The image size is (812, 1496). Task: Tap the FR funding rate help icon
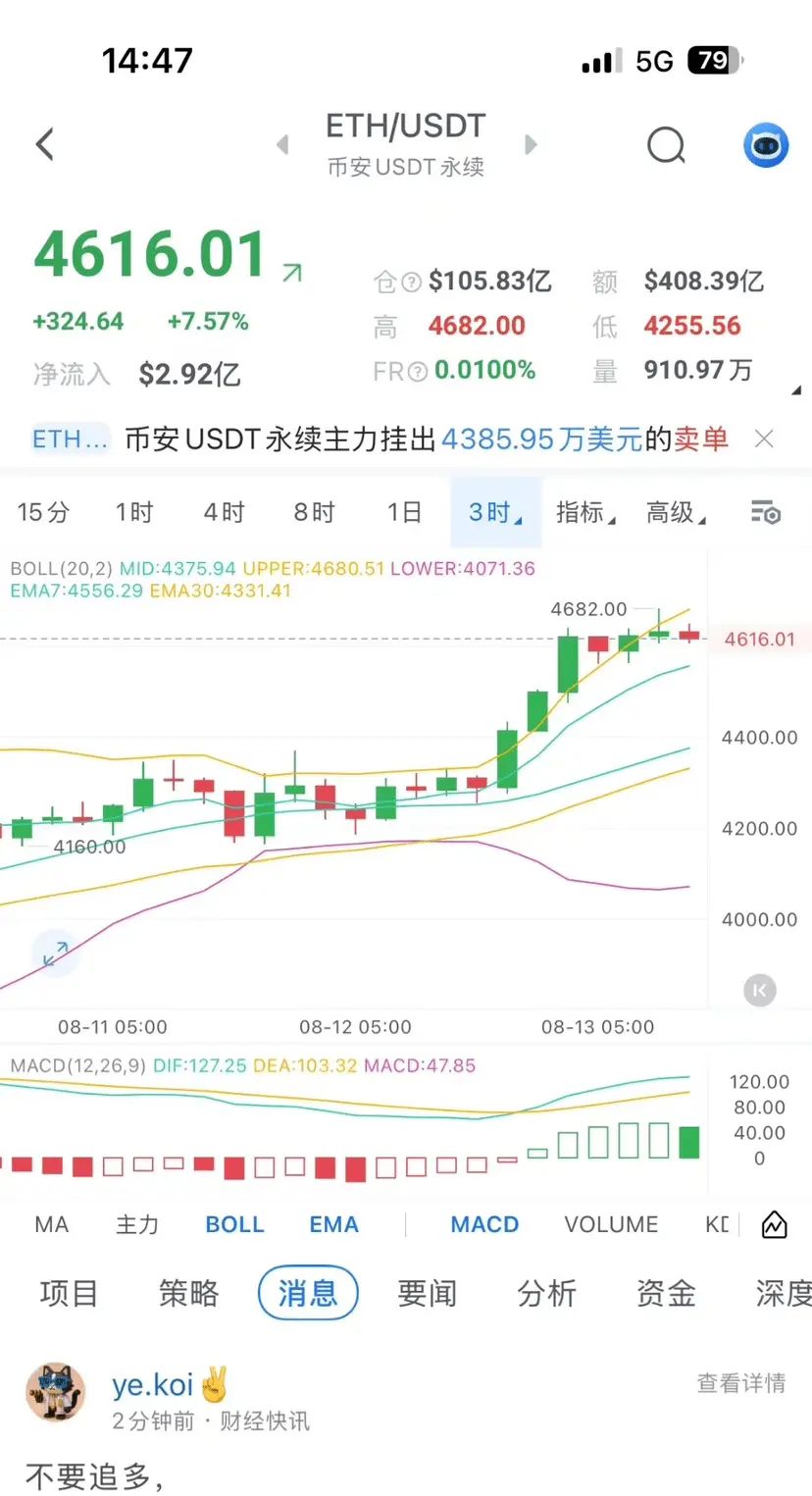pos(418,372)
